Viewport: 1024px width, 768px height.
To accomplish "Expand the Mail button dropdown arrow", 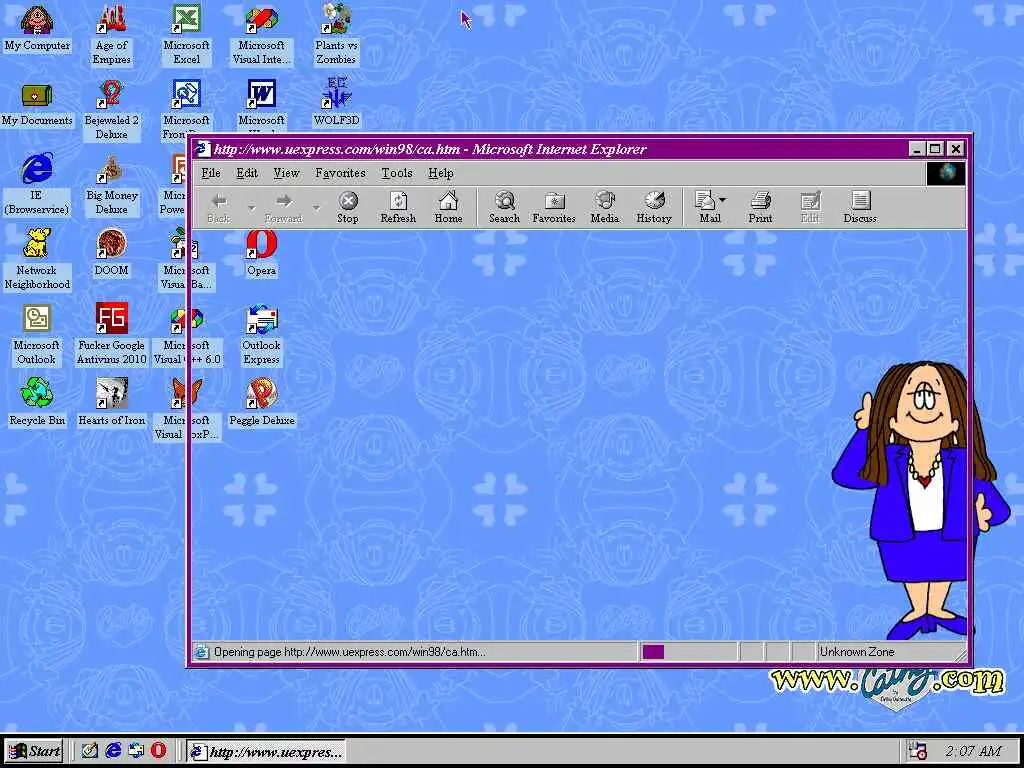I will pyautogui.click(x=723, y=199).
